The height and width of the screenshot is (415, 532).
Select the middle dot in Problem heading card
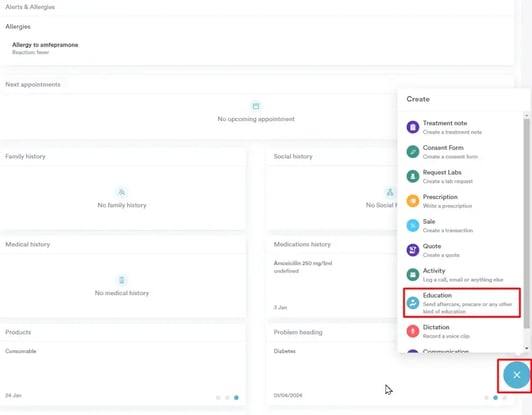(495, 398)
